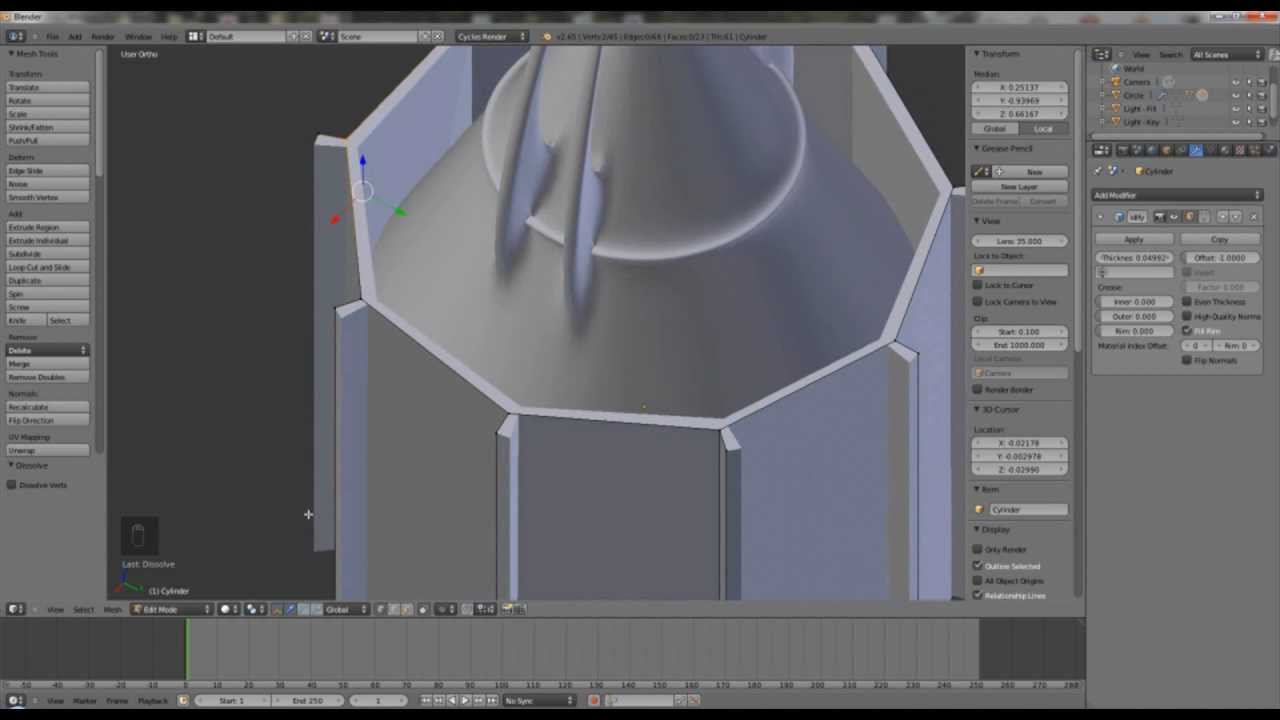This screenshot has width=1280, height=720.
Task: Open the Render menu
Action: 103,36
